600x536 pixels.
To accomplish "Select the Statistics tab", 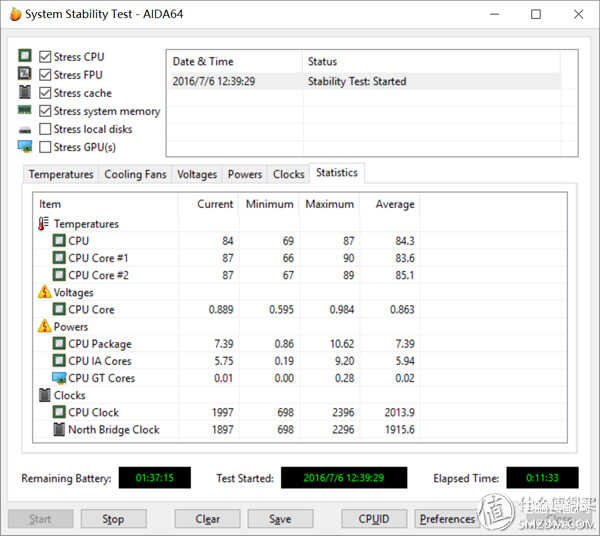I will point(337,173).
